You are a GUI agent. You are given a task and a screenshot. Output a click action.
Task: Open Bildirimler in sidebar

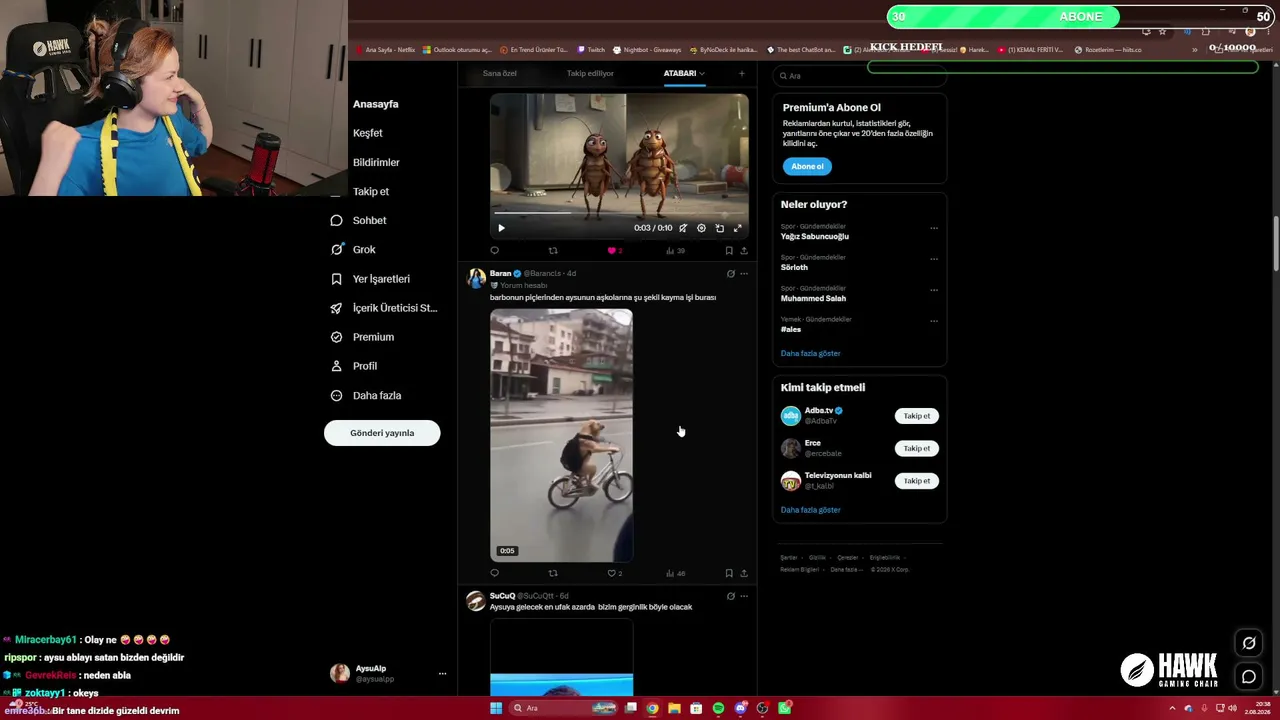point(376,162)
